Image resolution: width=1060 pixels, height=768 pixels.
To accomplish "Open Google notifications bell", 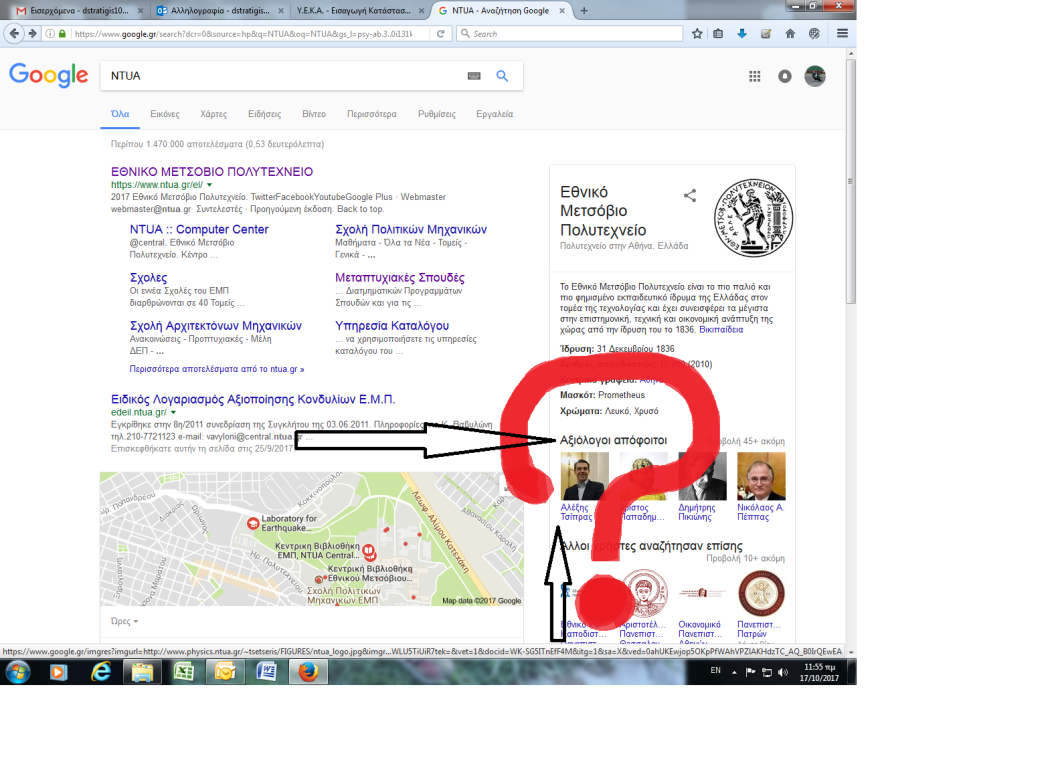I will coord(784,76).
